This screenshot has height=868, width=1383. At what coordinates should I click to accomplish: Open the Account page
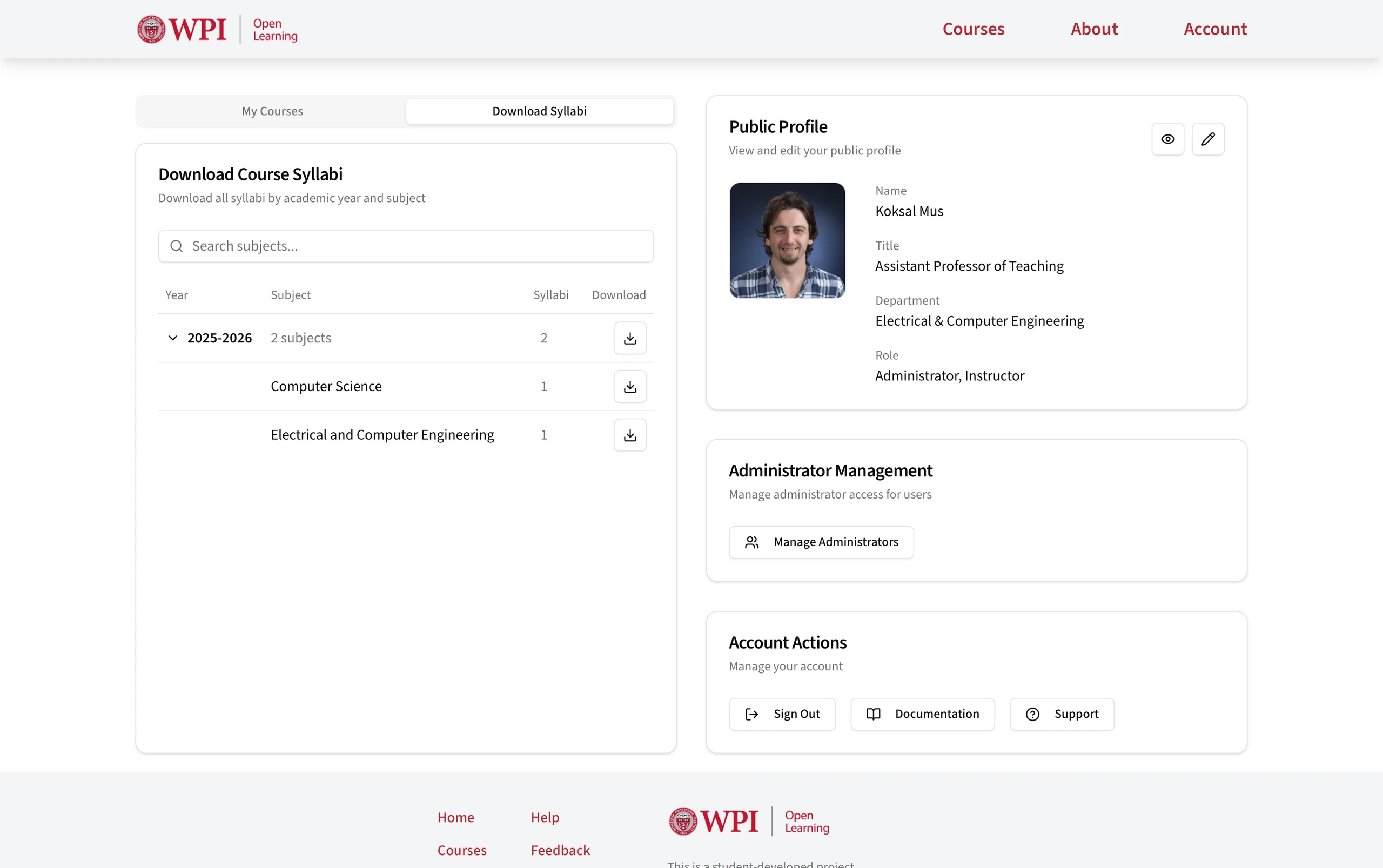(x=1214, y=29)
